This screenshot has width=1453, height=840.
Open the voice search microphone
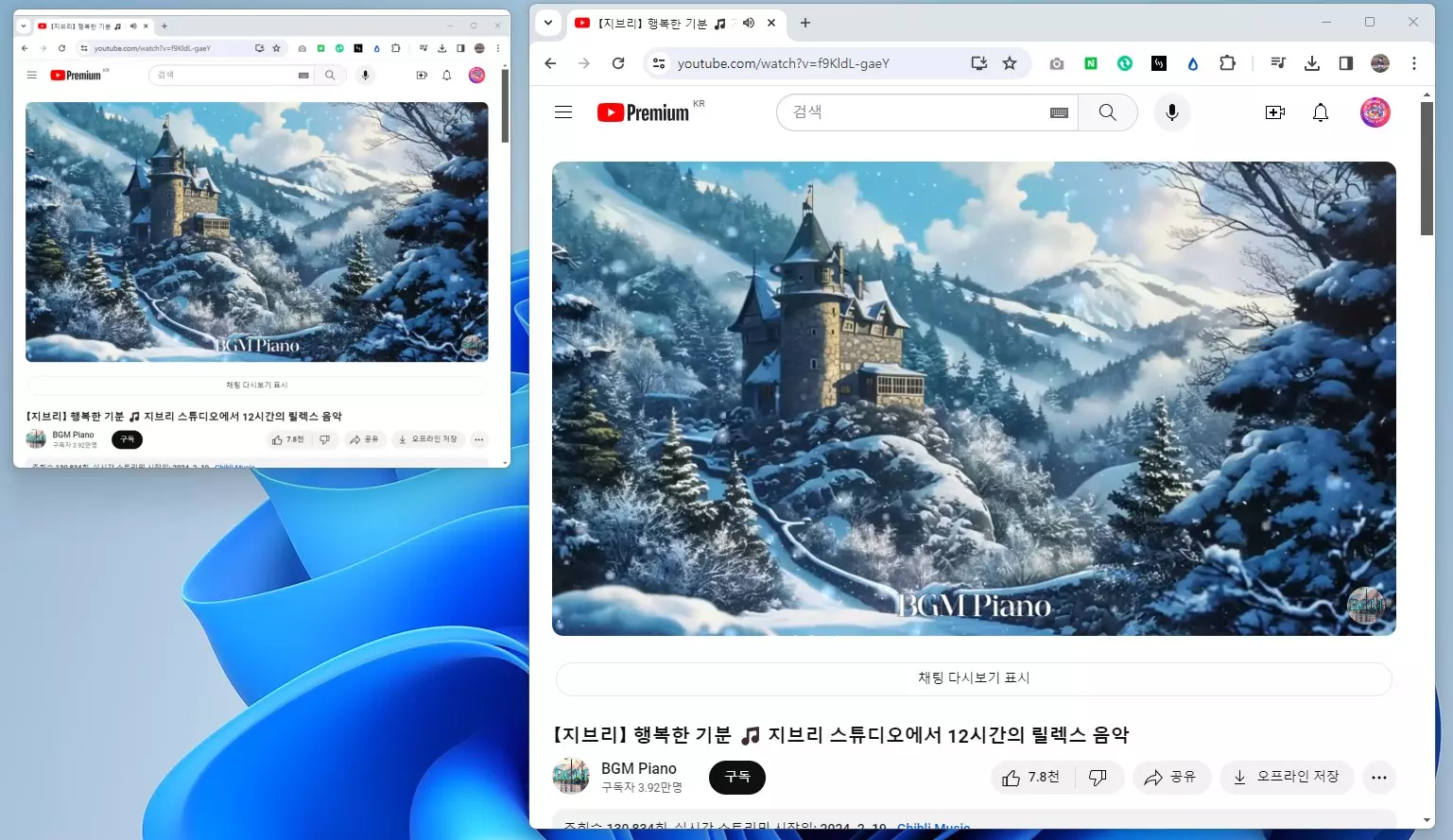[1171, 112]
